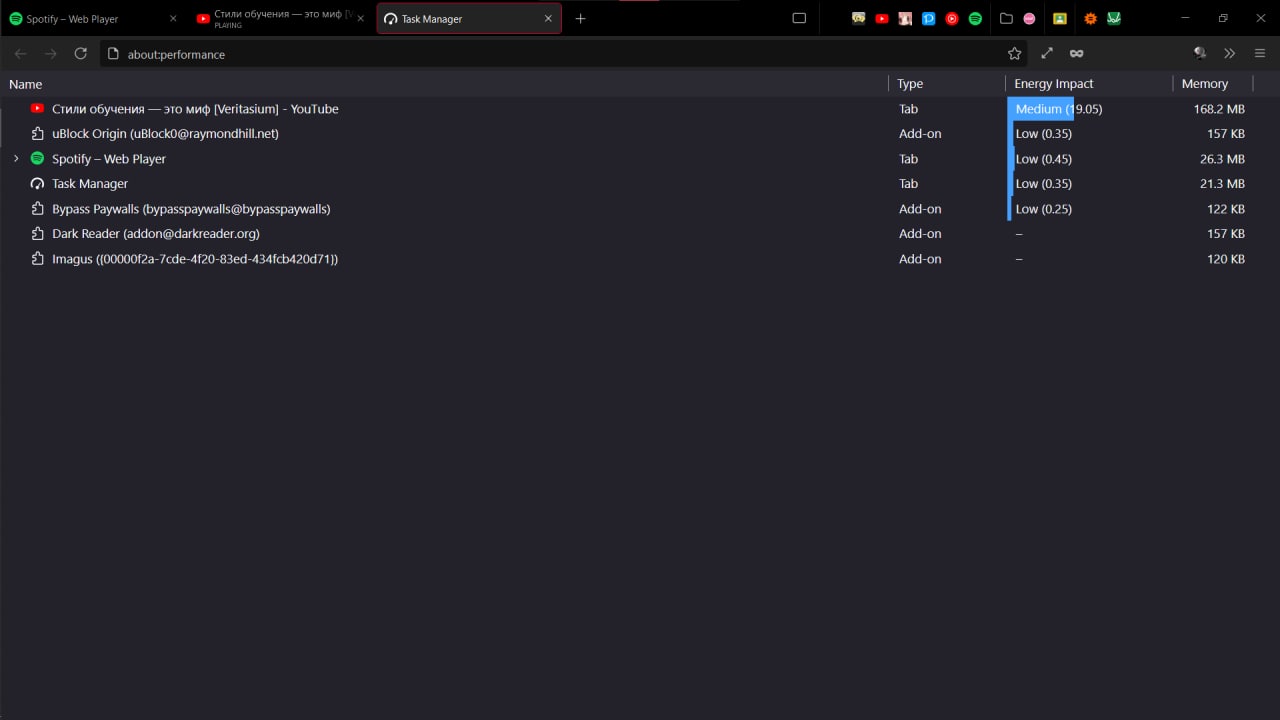Image resolution: width=1280 pixels, height=720 pixels.
Task: Open the green Spotify bookmark icon
Action: tap(975, 18)
